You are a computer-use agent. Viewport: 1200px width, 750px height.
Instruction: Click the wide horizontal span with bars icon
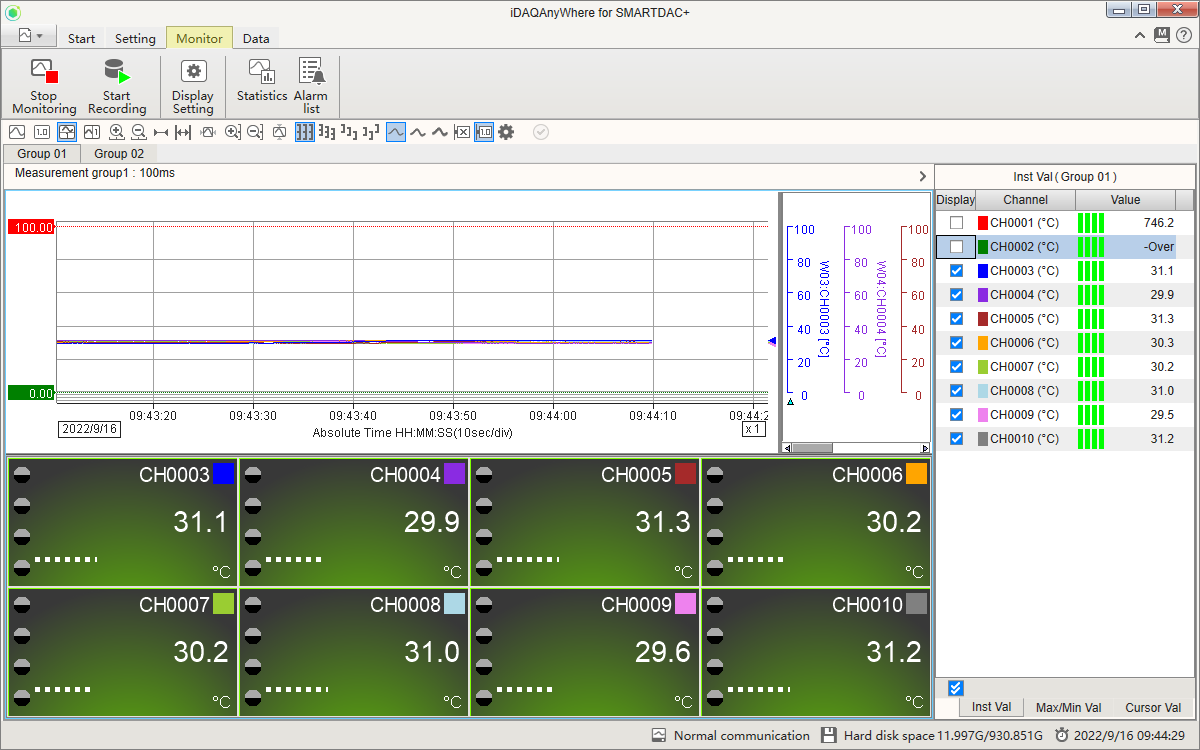click(183, 132)
